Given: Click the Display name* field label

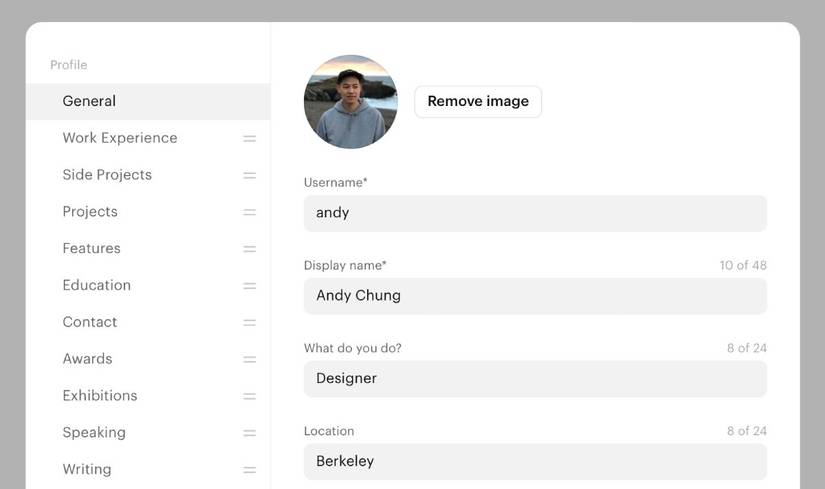Looking at the screenshot, I should [x=345, y=265].
